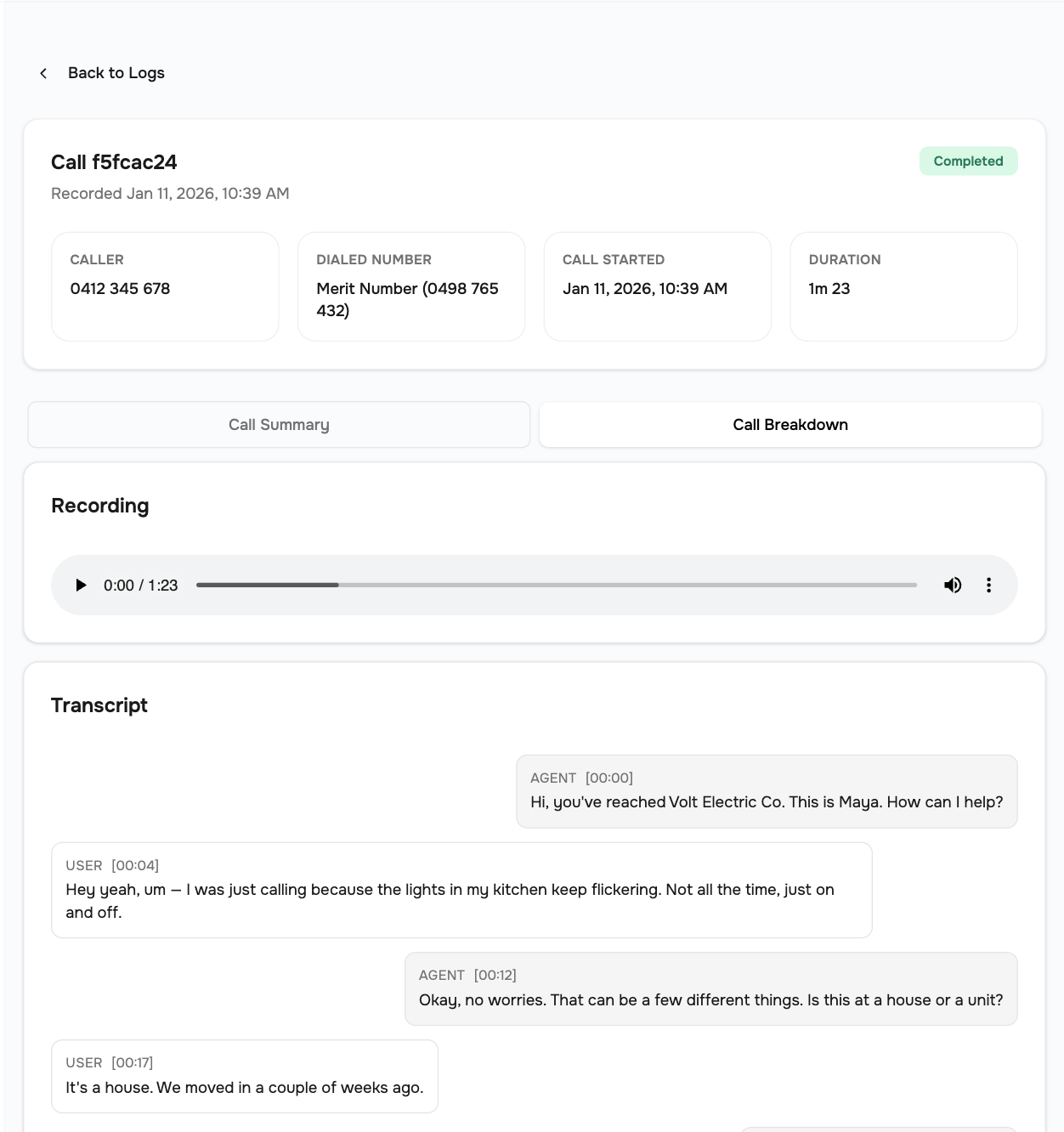Click the Call f5fcac24 heading
The width and height of the screenshot is (1064, 1132).
[x=114, y=162]
